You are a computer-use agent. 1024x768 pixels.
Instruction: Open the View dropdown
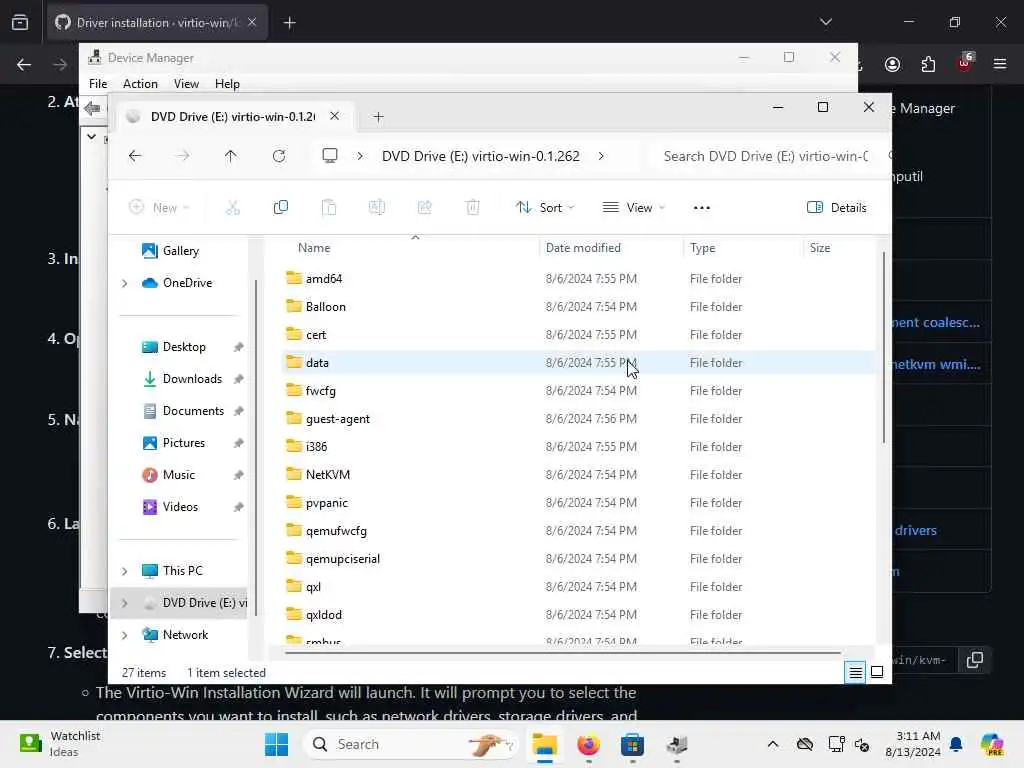(x=633, y=208)
